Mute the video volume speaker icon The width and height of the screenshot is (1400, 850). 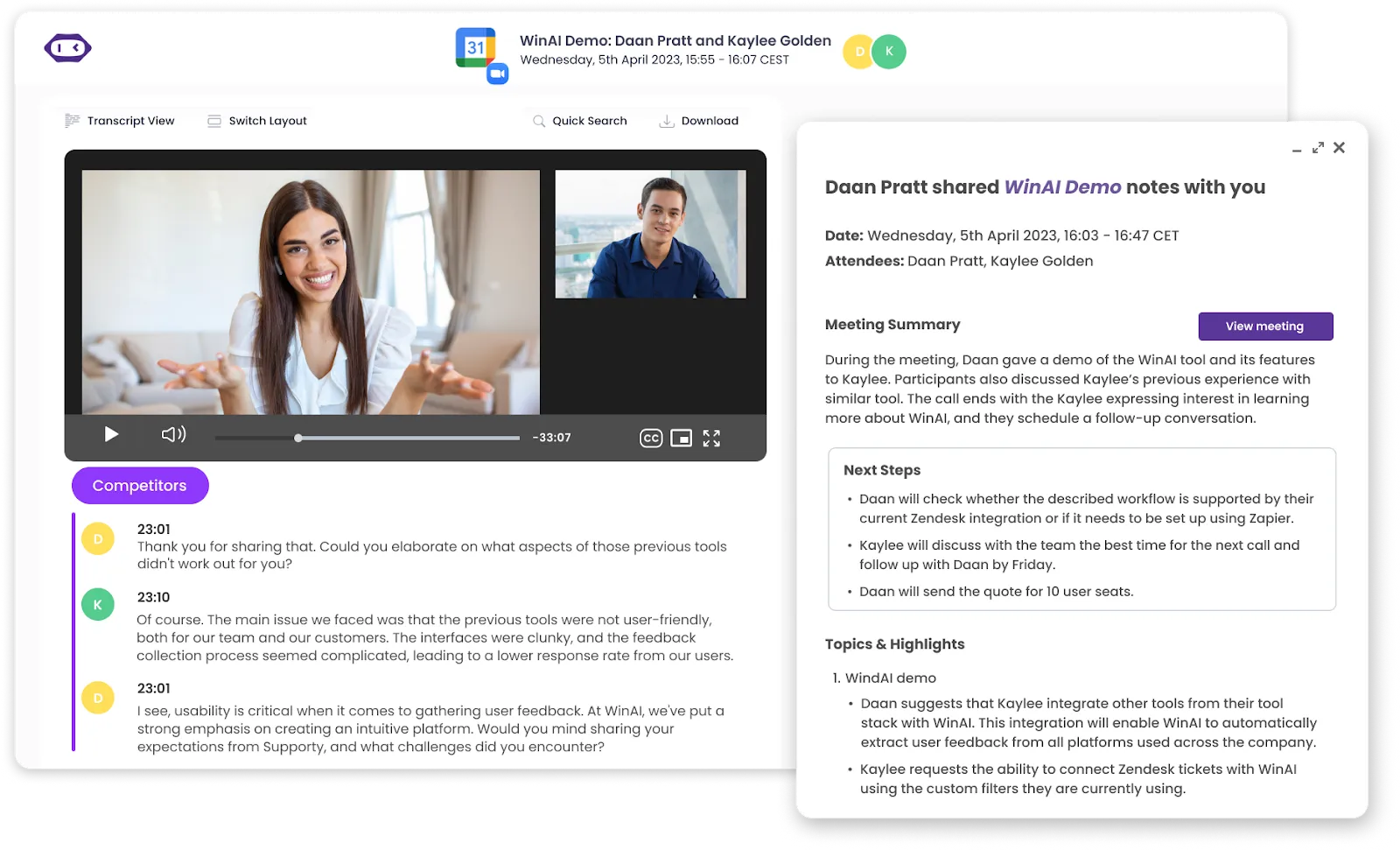(173, 435)
